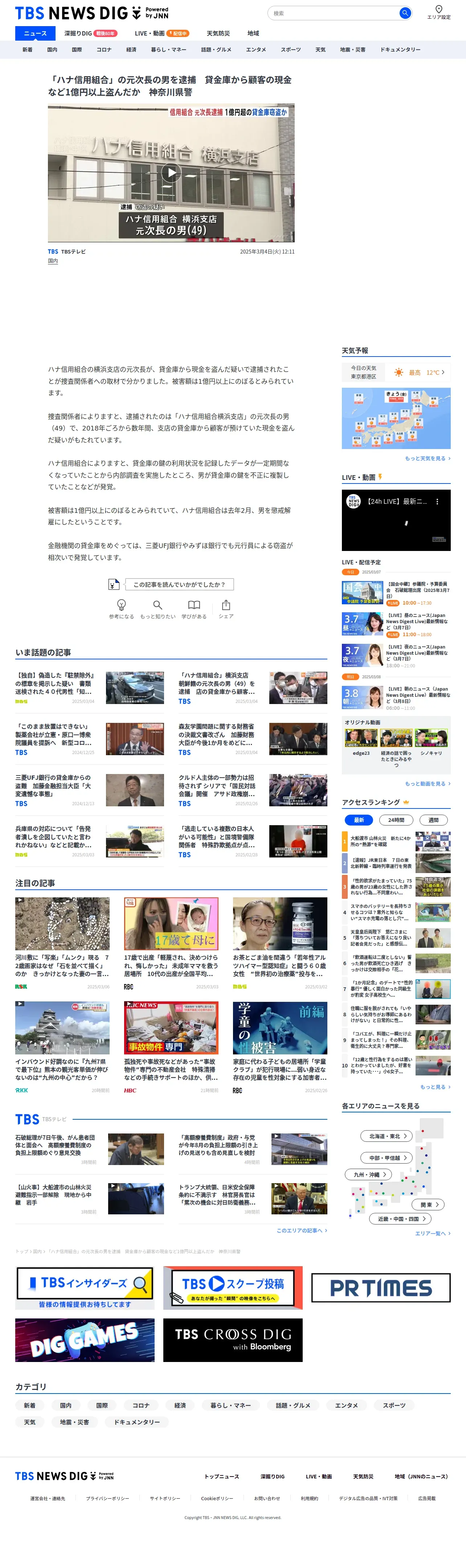
Task: Click the 暮らし・マネー category pill near the footer
Action: (x=230, y=1405)
